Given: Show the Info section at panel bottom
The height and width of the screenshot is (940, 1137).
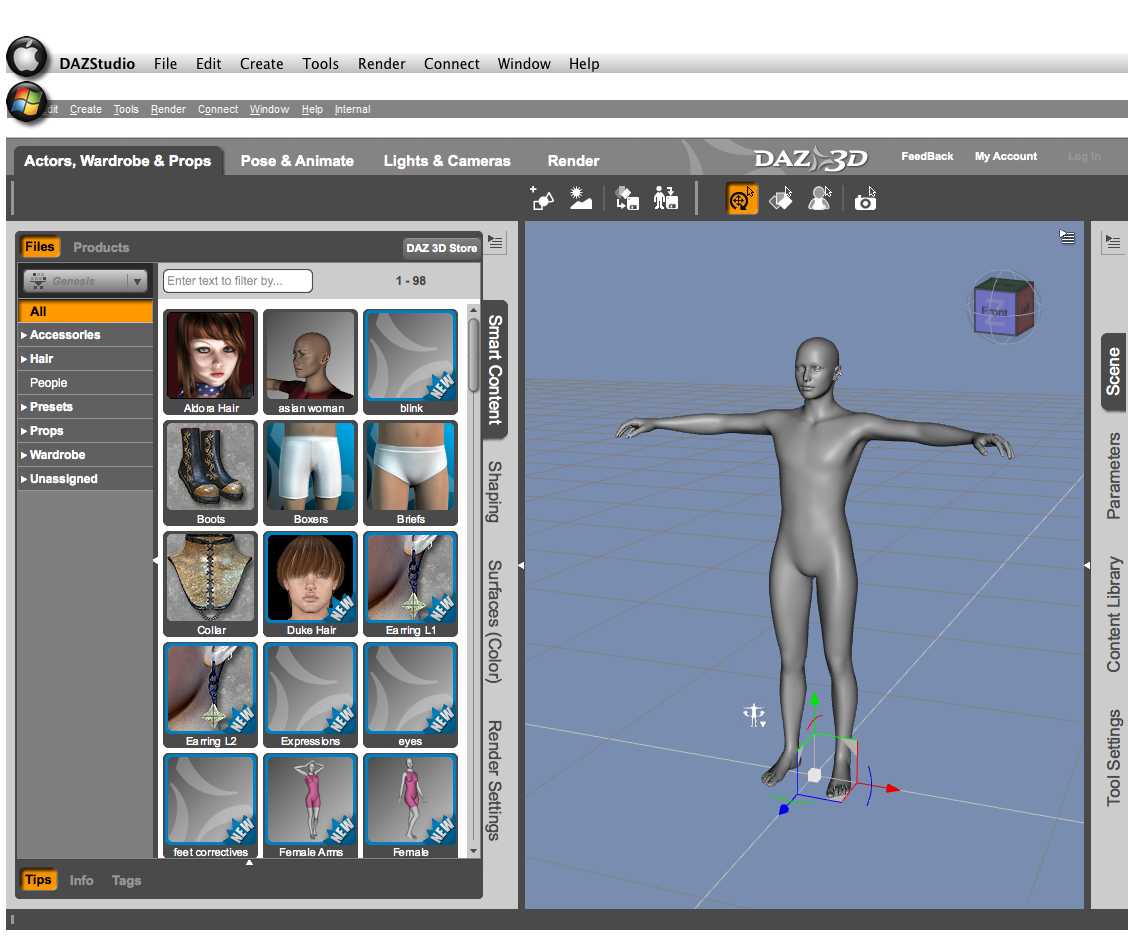Looking at the screenshot, I should pyautogui.click(x=81, y=880).
